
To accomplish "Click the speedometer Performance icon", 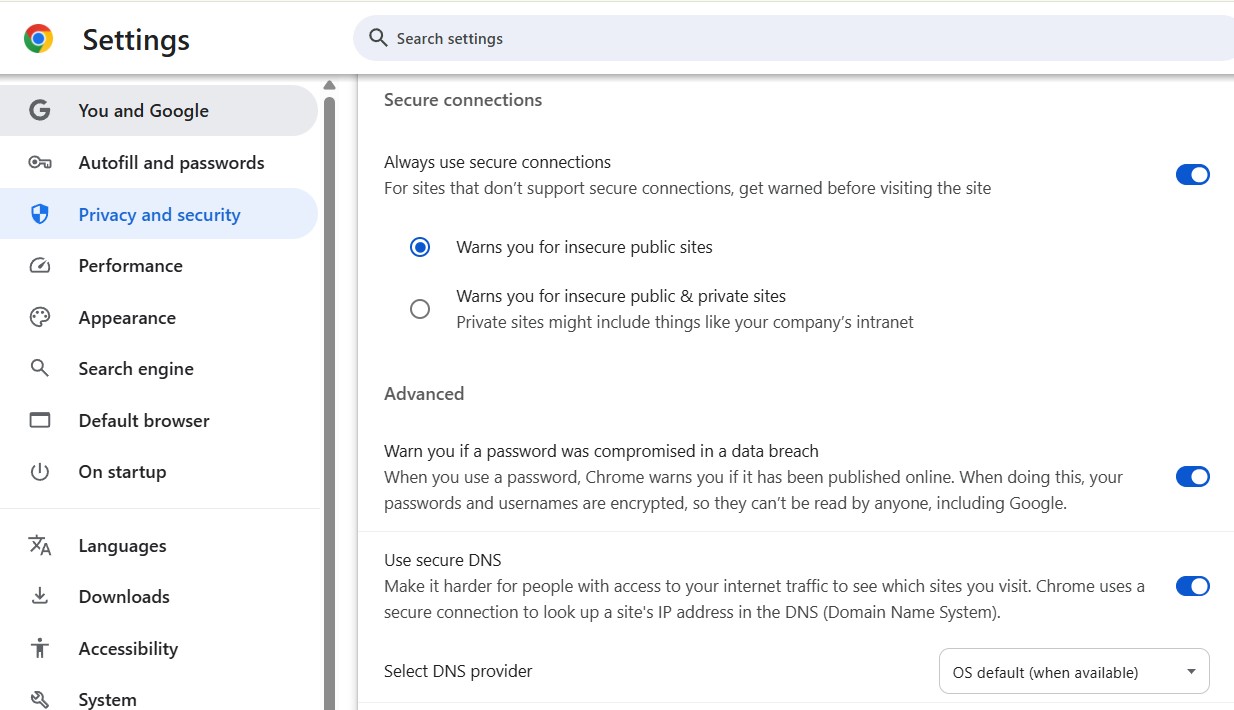I will (40, 266).
